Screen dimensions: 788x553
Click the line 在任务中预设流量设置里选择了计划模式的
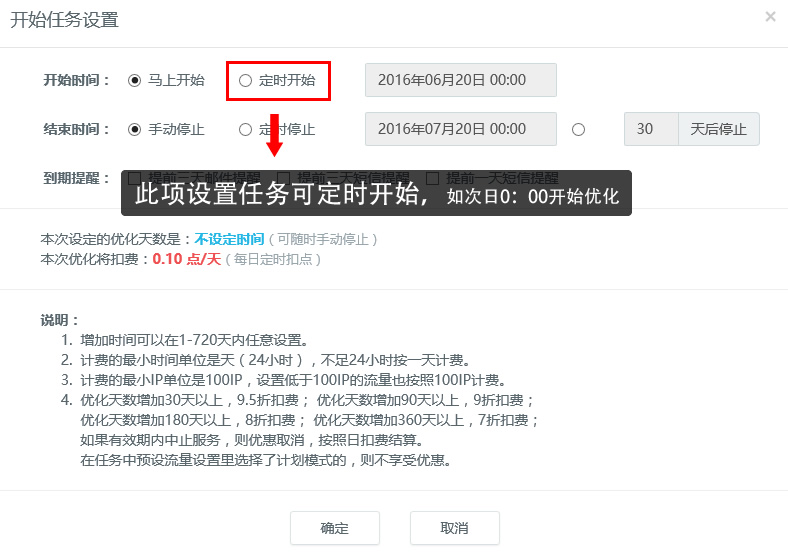coord(266,460)
